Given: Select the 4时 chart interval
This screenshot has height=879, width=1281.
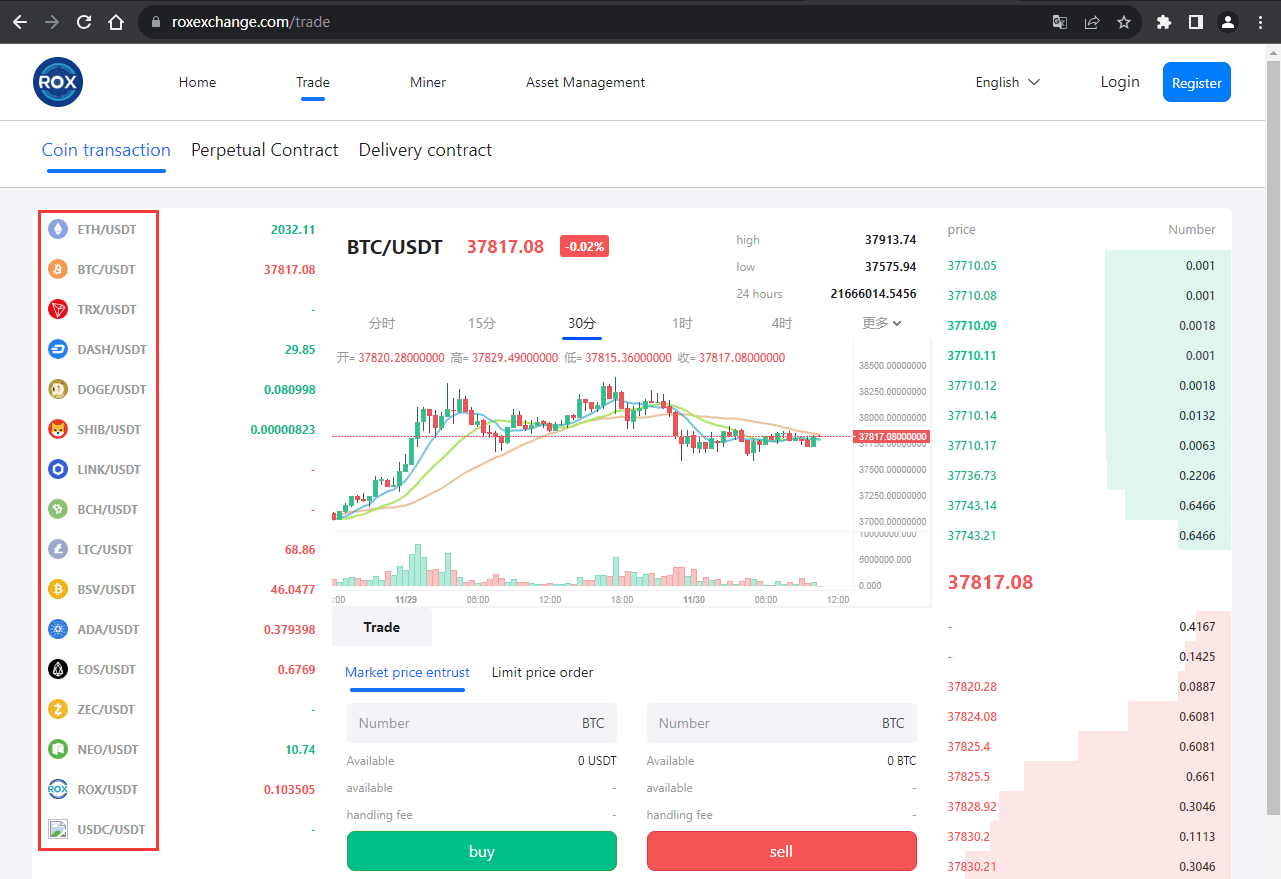Looking at the screenshot, I should [x=782, y=323].
